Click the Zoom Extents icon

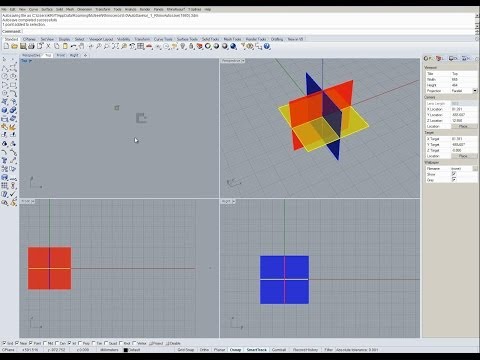tap(115, 46)
